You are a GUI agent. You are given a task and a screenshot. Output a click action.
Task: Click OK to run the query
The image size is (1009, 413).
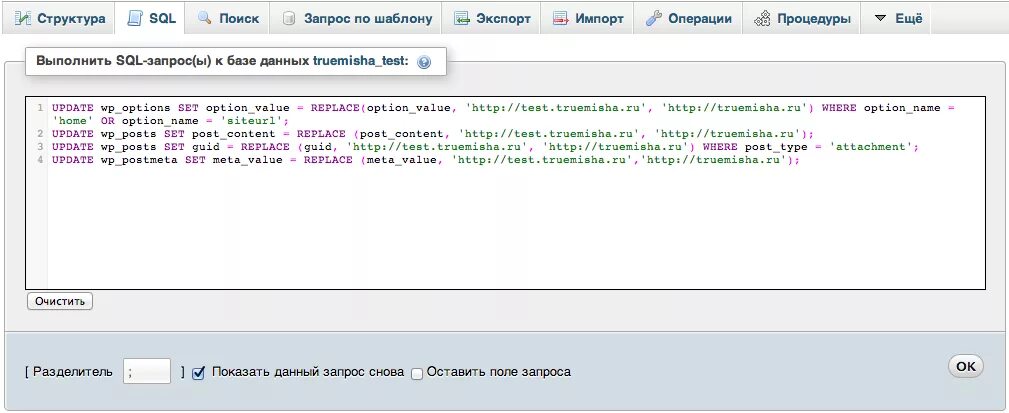[x=965, y=366]
